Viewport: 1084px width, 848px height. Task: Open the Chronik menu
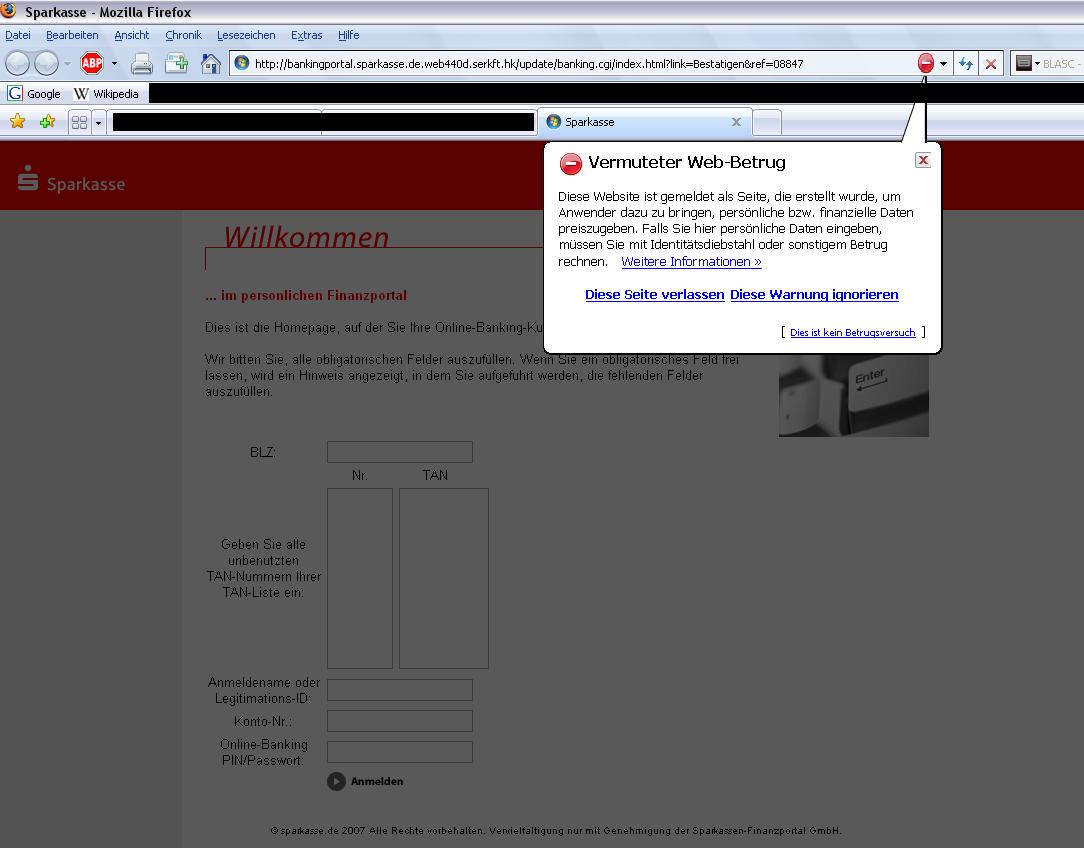(x=183, y=35)
